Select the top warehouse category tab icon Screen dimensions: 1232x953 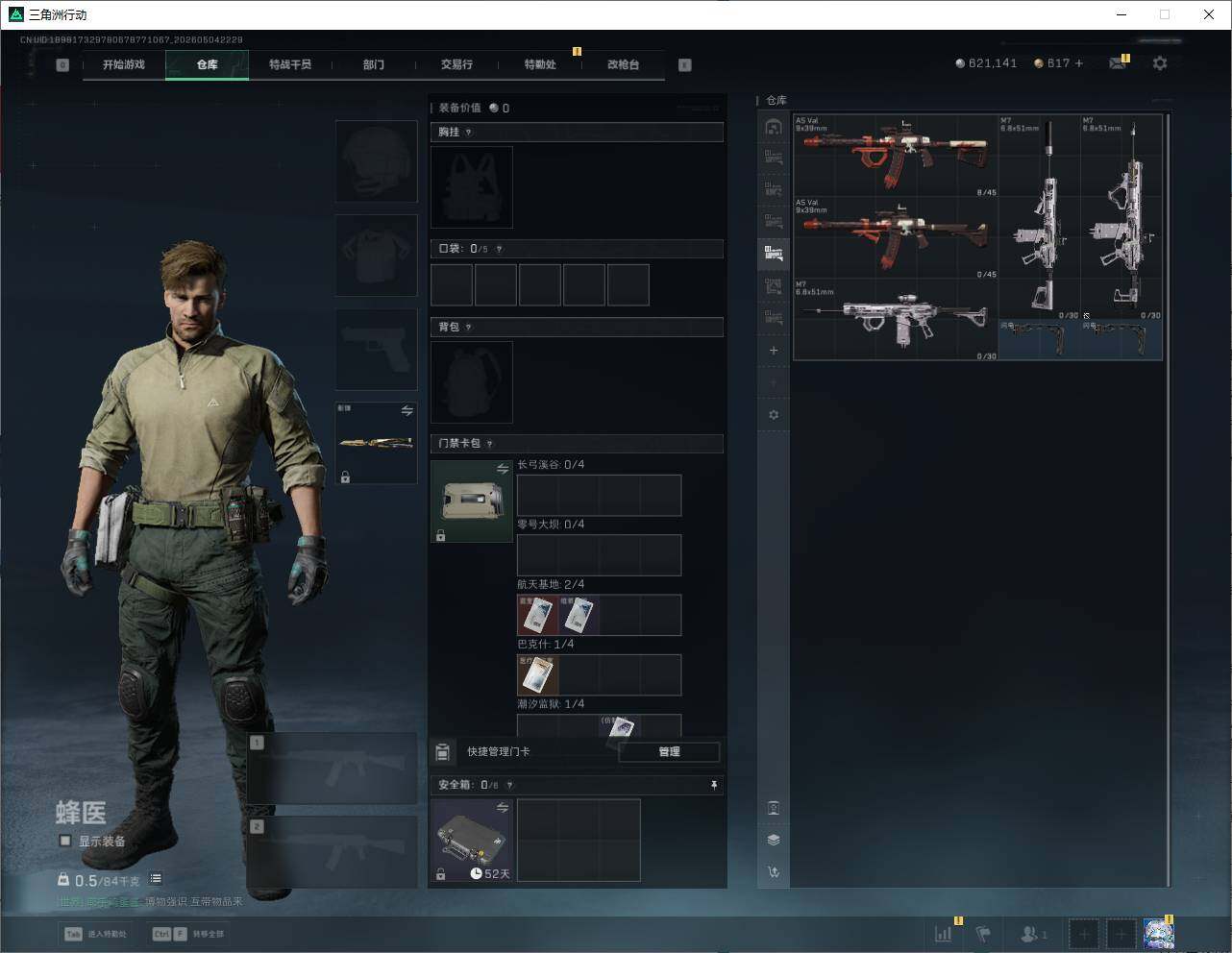point(774,126)
